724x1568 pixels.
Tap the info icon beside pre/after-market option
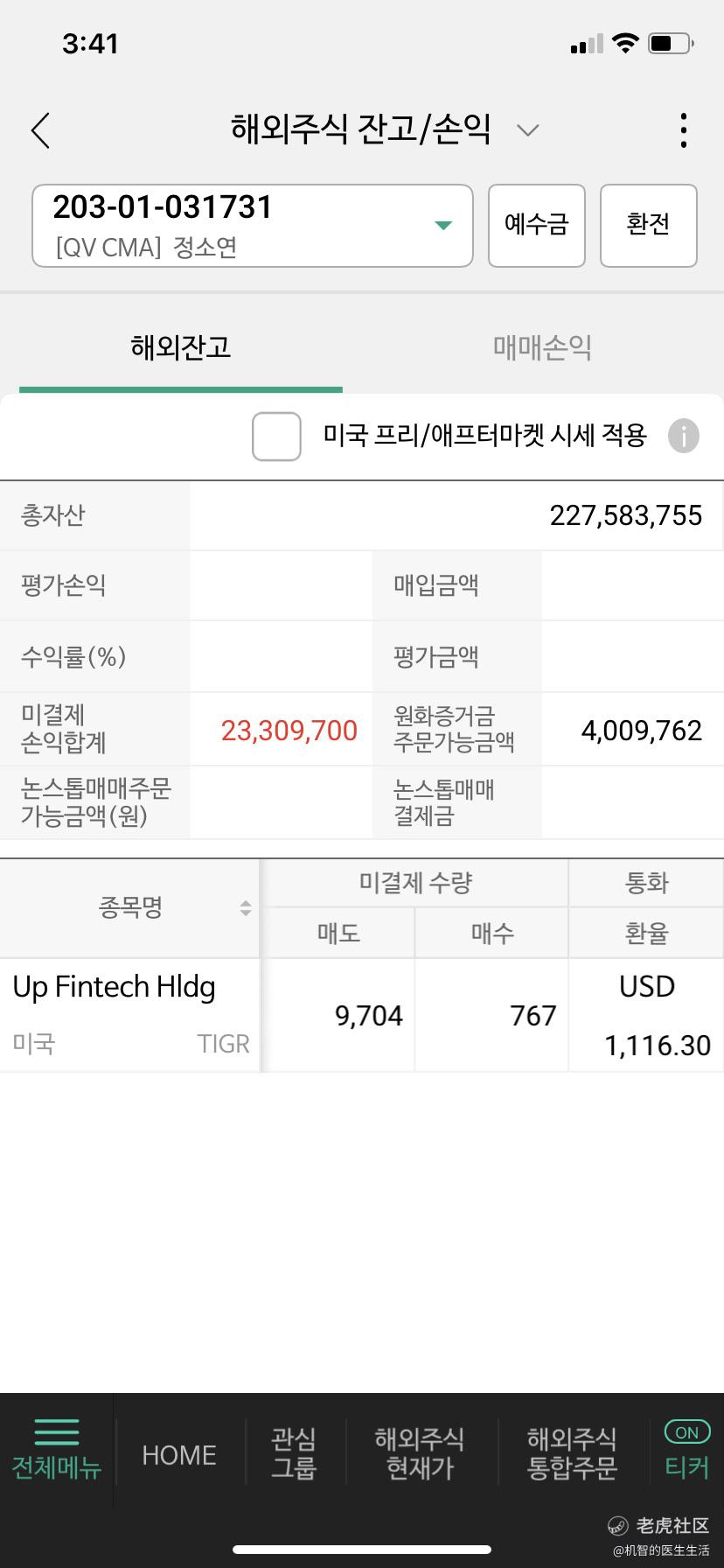coord(684,435)
